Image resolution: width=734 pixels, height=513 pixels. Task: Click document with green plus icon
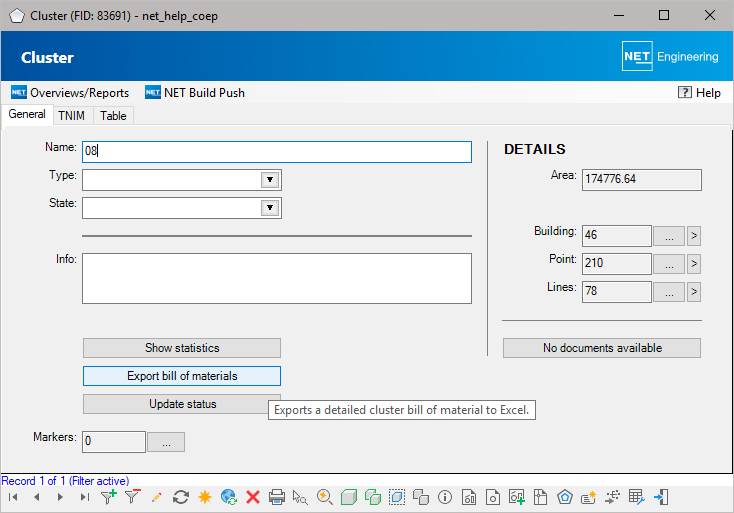[517, 497]
